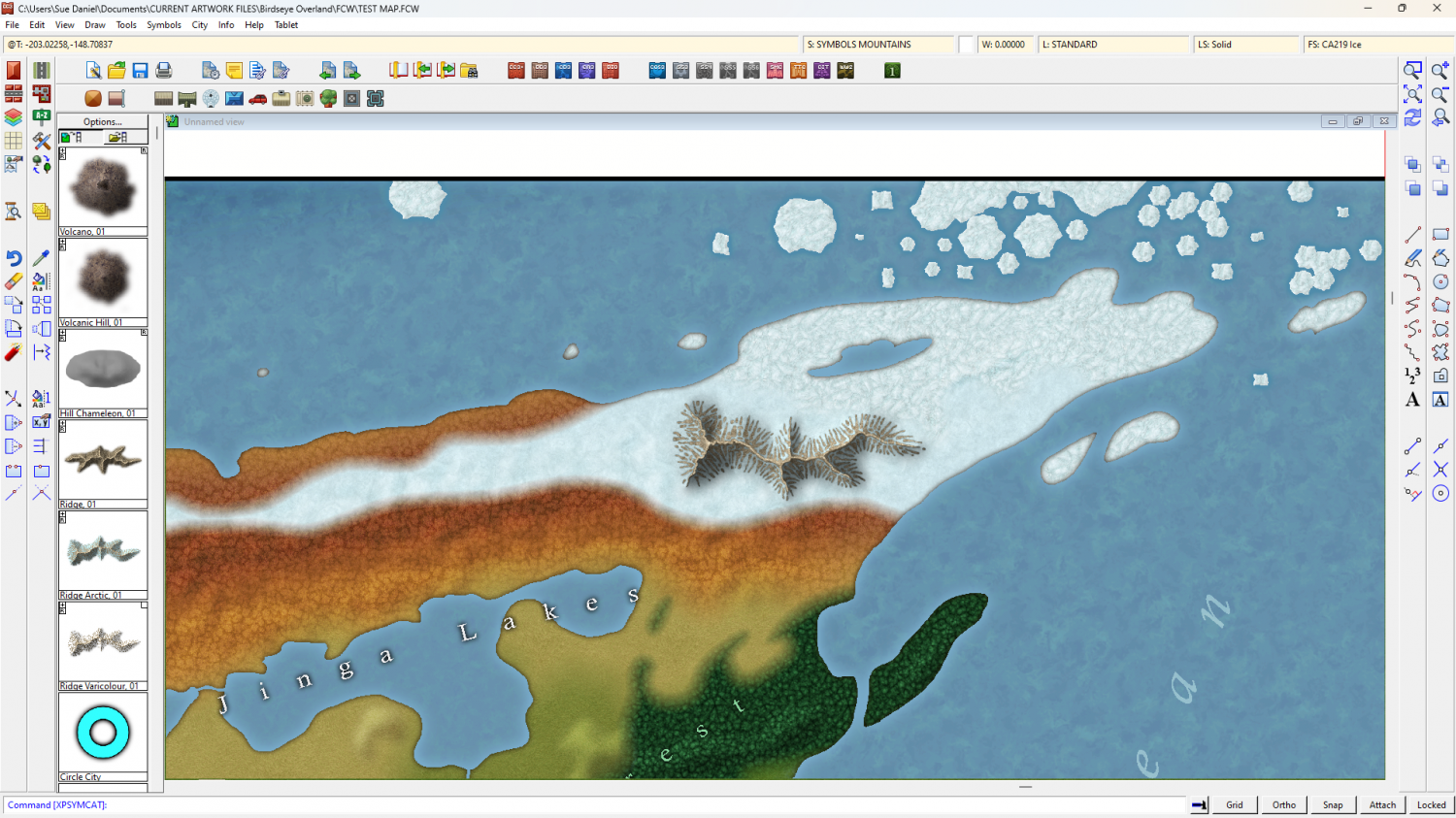Open the Symbols menu
Image resolution: width=1456 pixels, height=818 pixels.
click(164, 25)
